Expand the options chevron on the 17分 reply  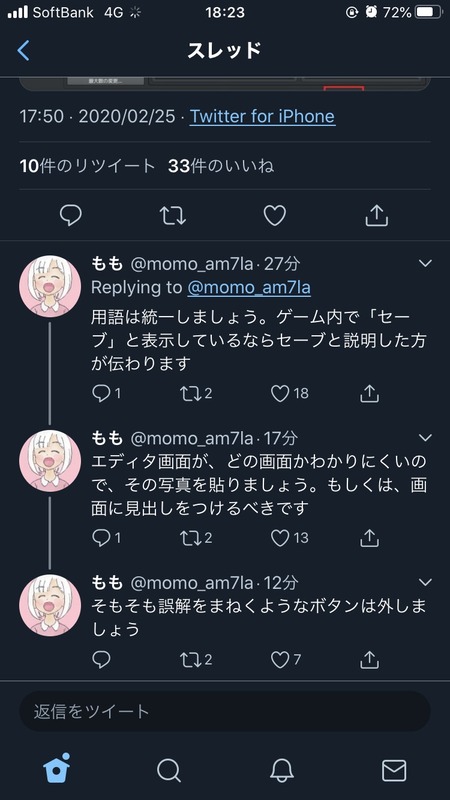(x=424, y=438)
